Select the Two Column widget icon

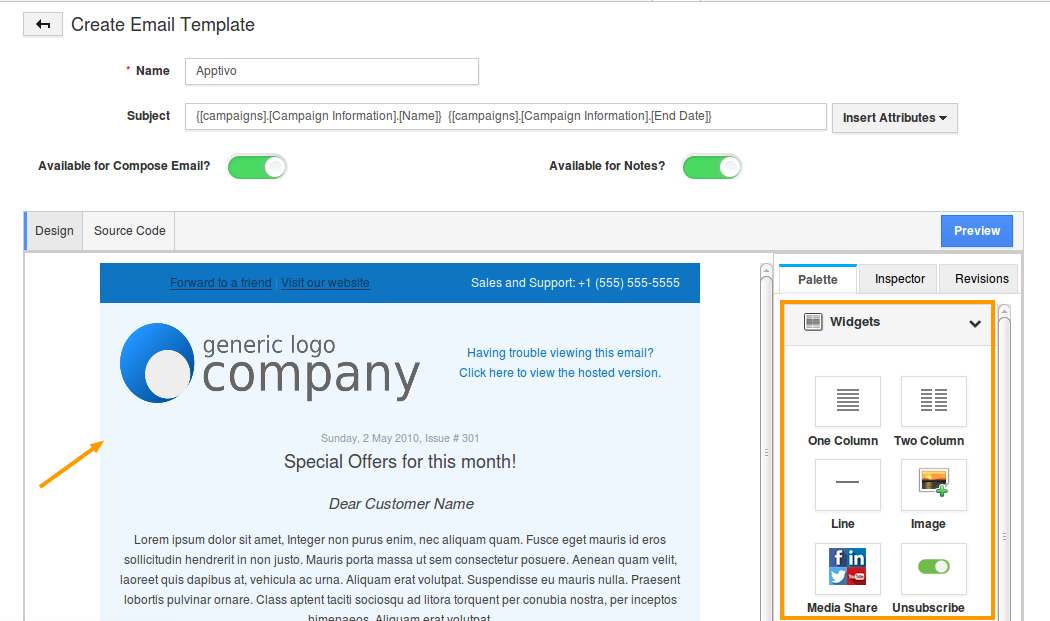[x=933, y=401]
